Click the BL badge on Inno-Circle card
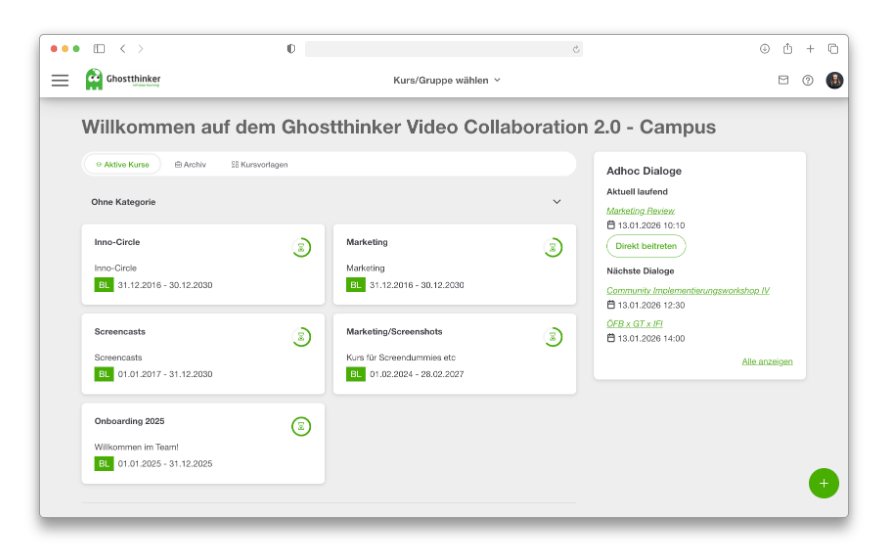Image resolution: width=886 pixels, height=559 pixels. (x=104, y=285)
